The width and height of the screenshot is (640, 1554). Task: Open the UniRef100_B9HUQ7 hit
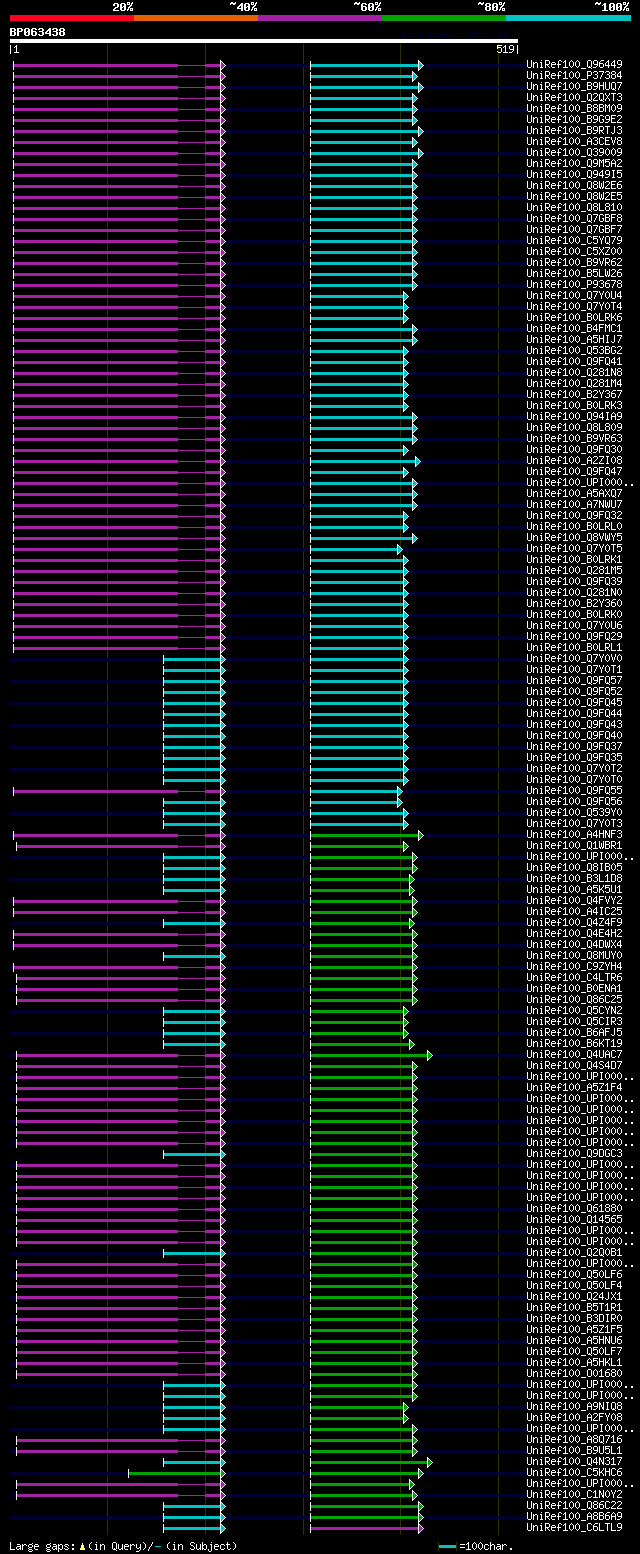pos(574,87)
